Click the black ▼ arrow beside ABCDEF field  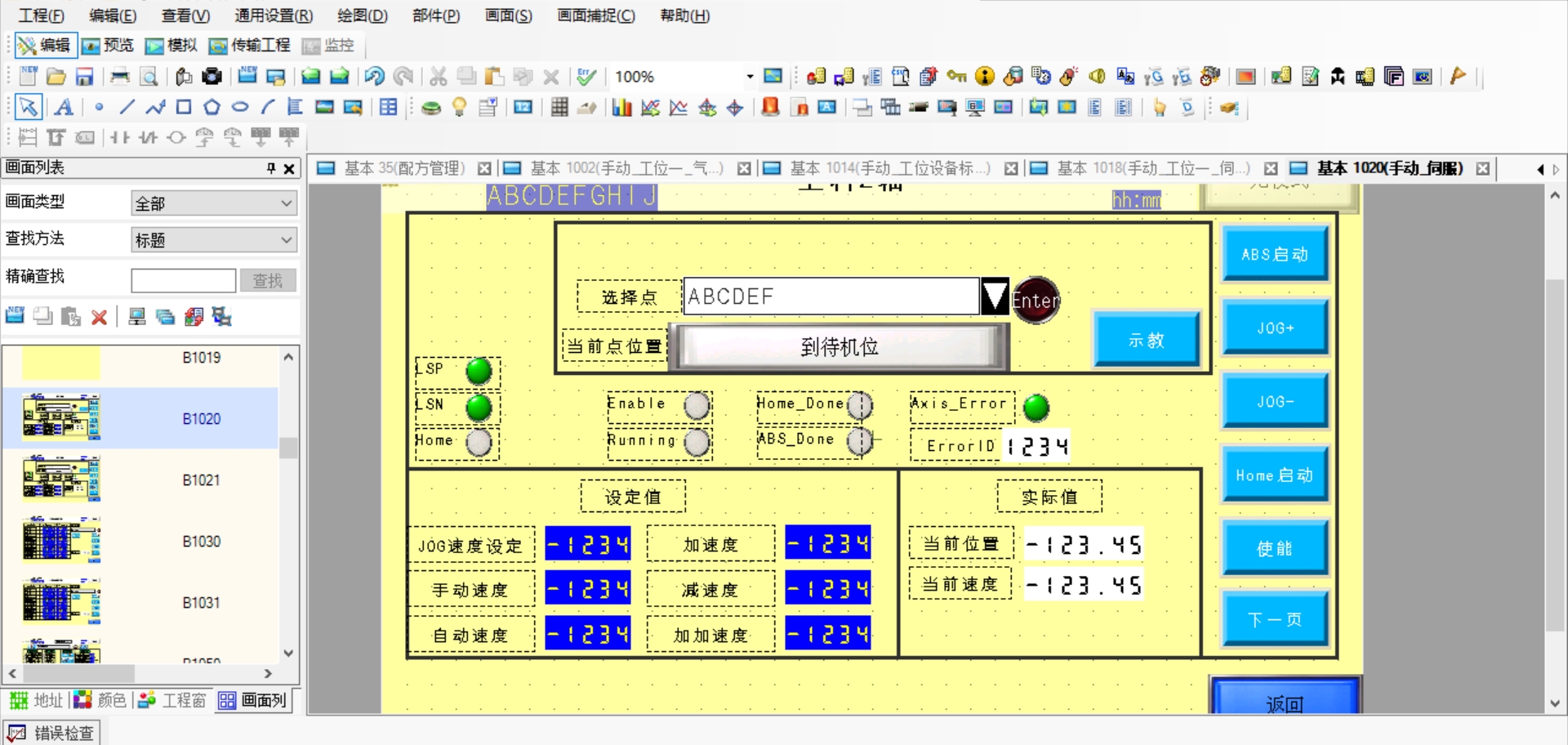(x=995, y=297)
